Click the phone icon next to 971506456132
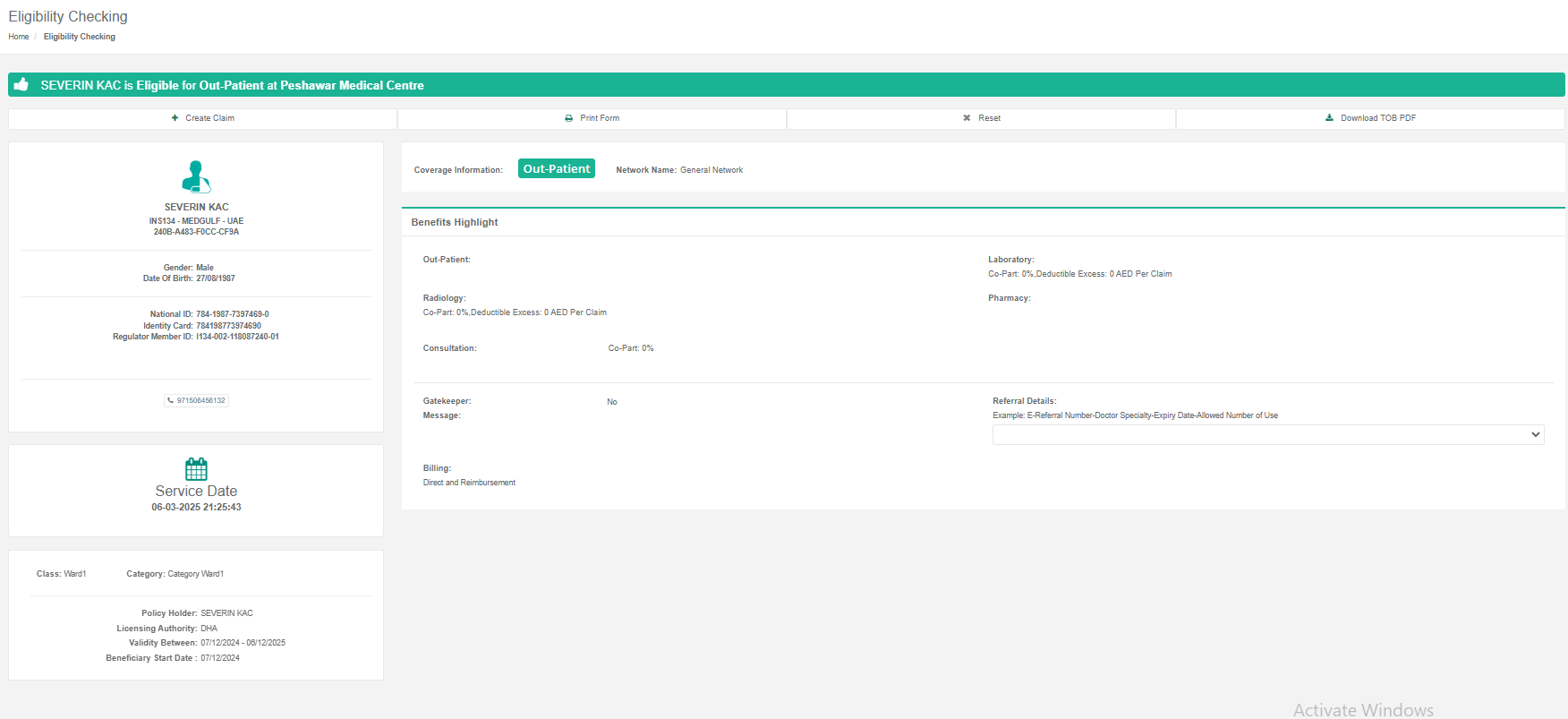The image size is (1568, 719). [171, 401]
